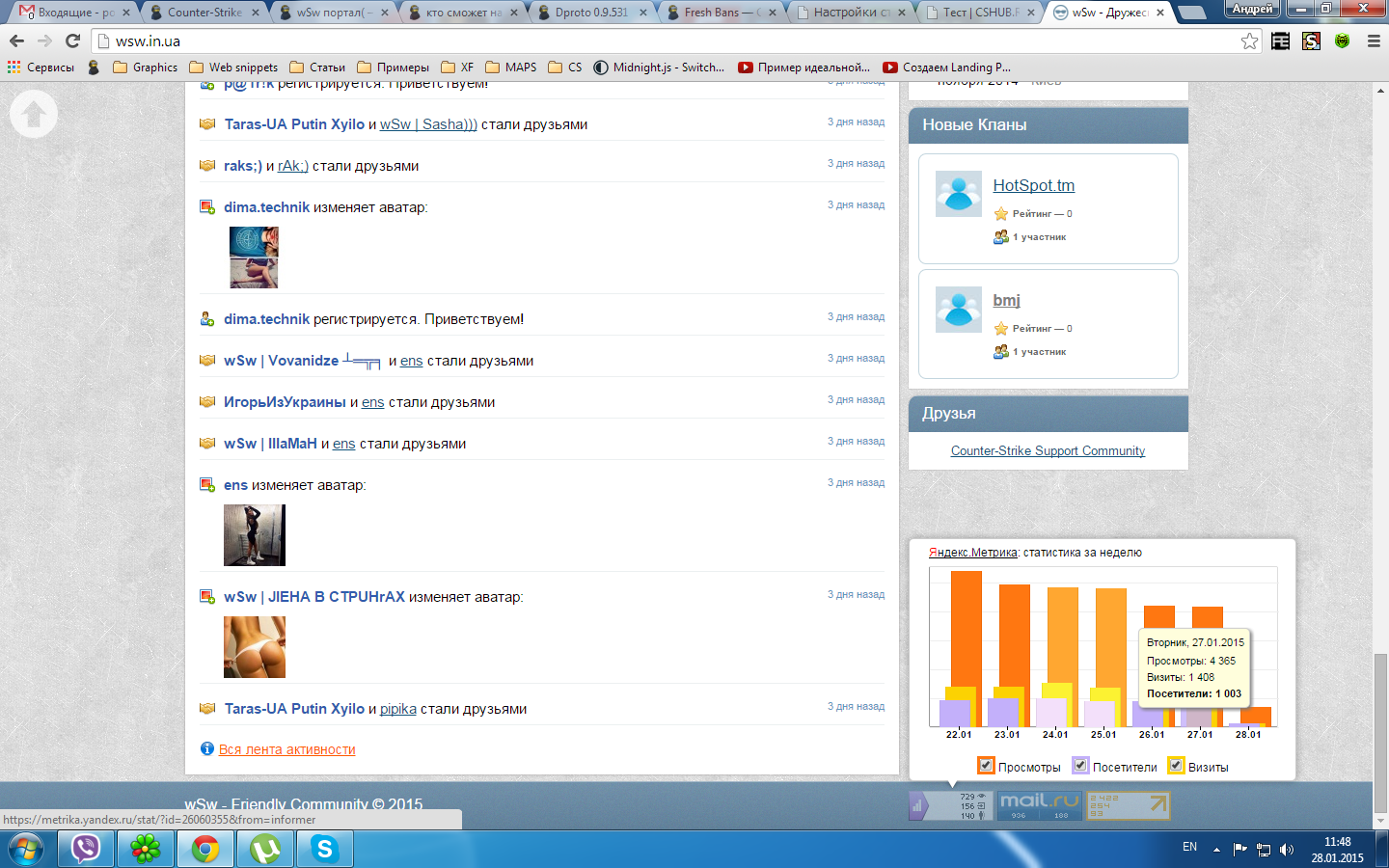Toggle the Визиты chart checkbox

[1176, 766]
